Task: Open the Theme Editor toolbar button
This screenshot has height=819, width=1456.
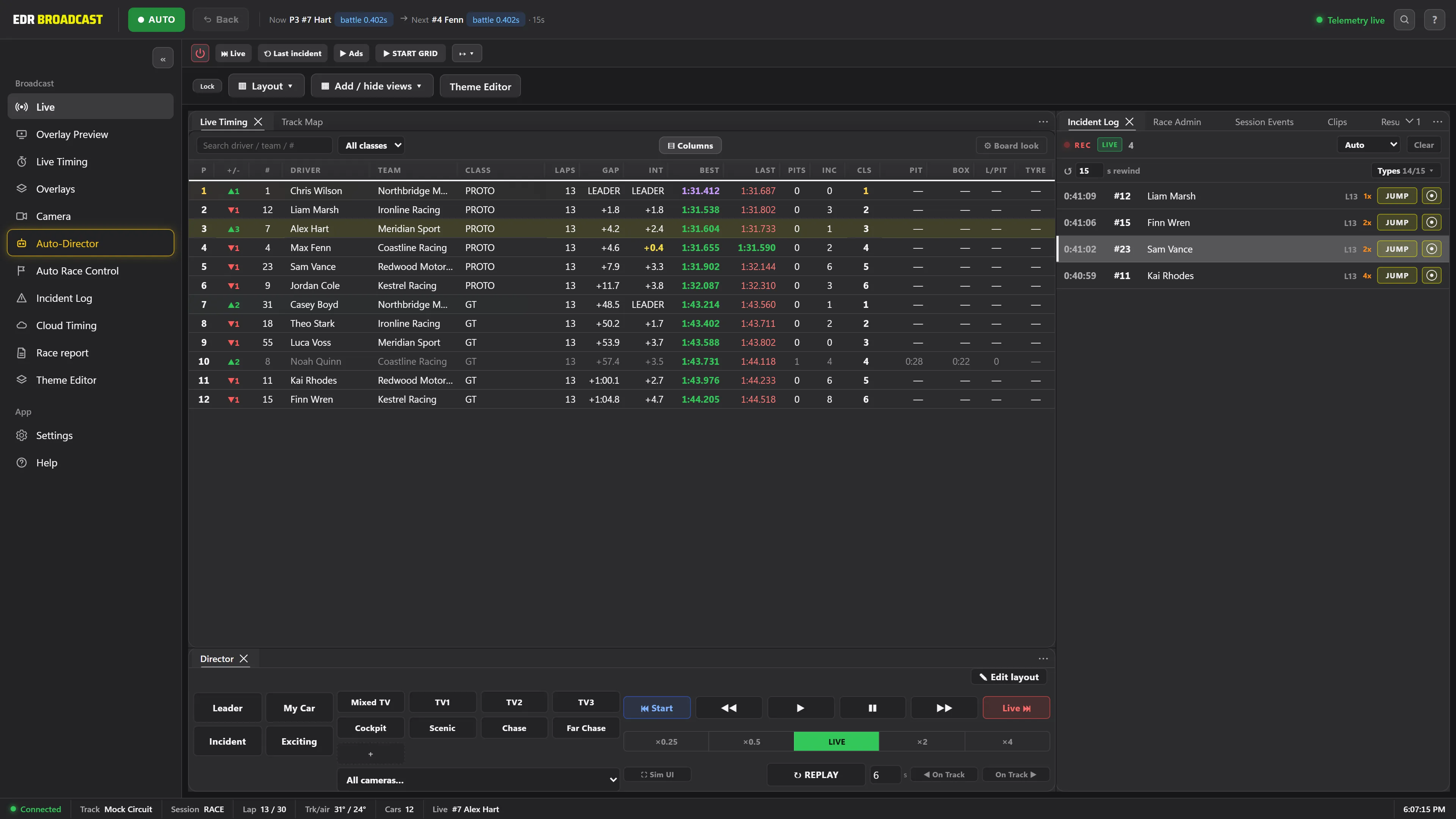Action: tap(480, 86)
